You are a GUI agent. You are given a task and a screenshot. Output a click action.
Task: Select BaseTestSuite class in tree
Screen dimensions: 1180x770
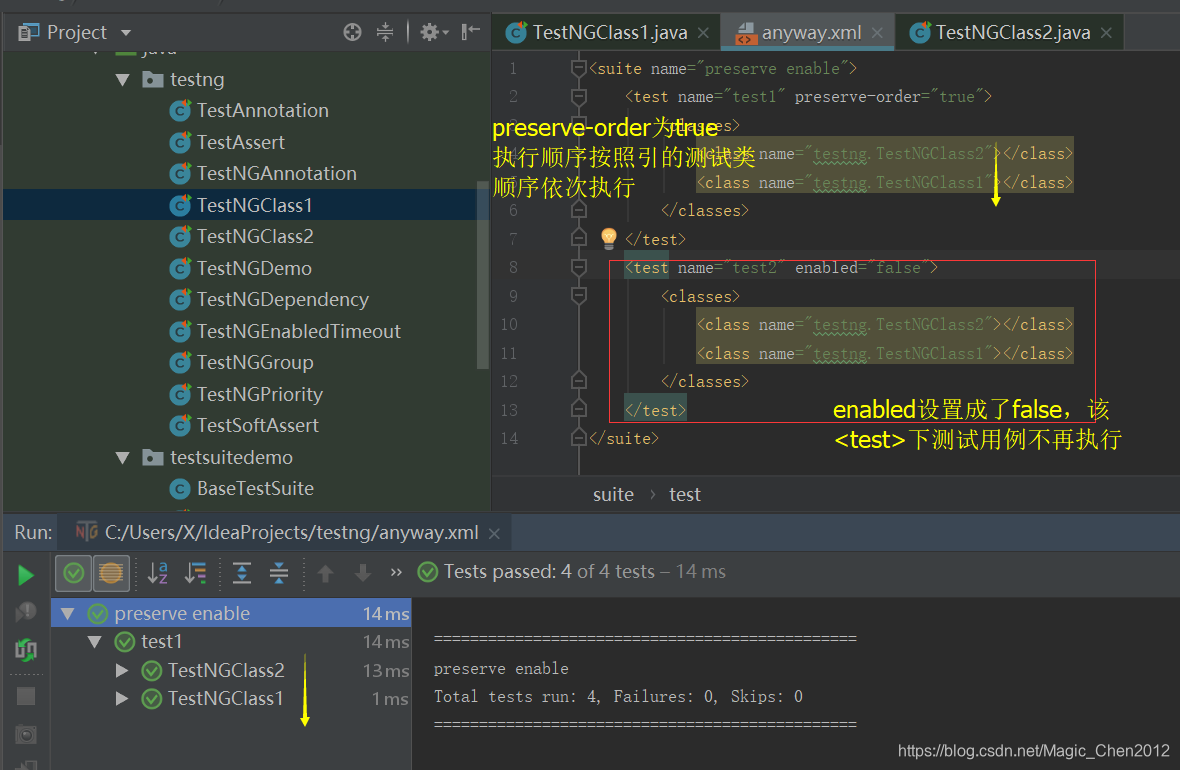(x=255, y=488)
